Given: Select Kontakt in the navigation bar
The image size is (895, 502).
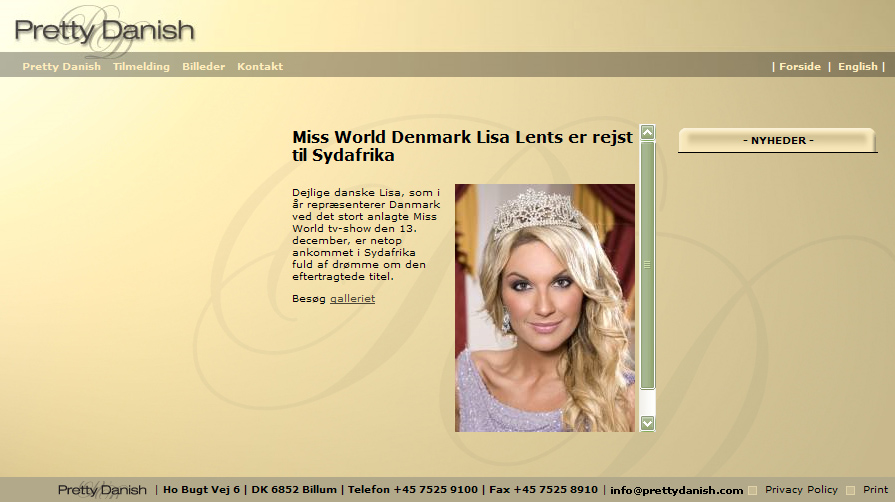Looking at the screenshot, I should tap(260, 67).
